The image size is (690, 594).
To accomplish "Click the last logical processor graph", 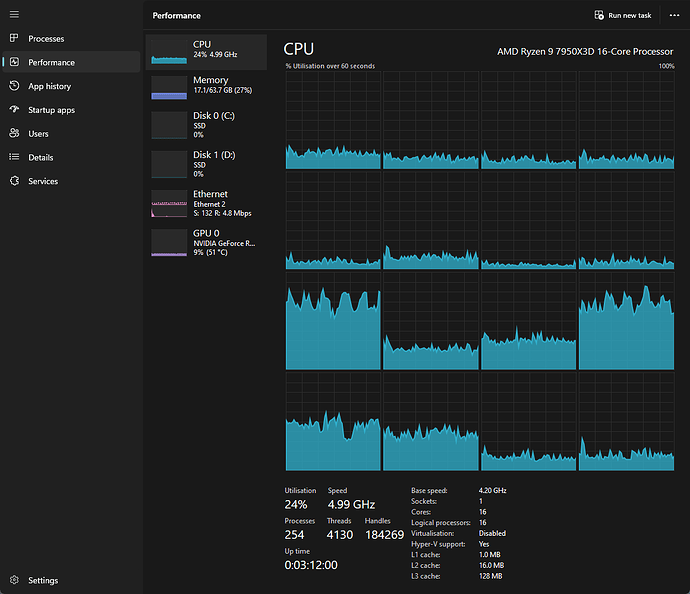I will pyautogui.click(x=627, y=422).
